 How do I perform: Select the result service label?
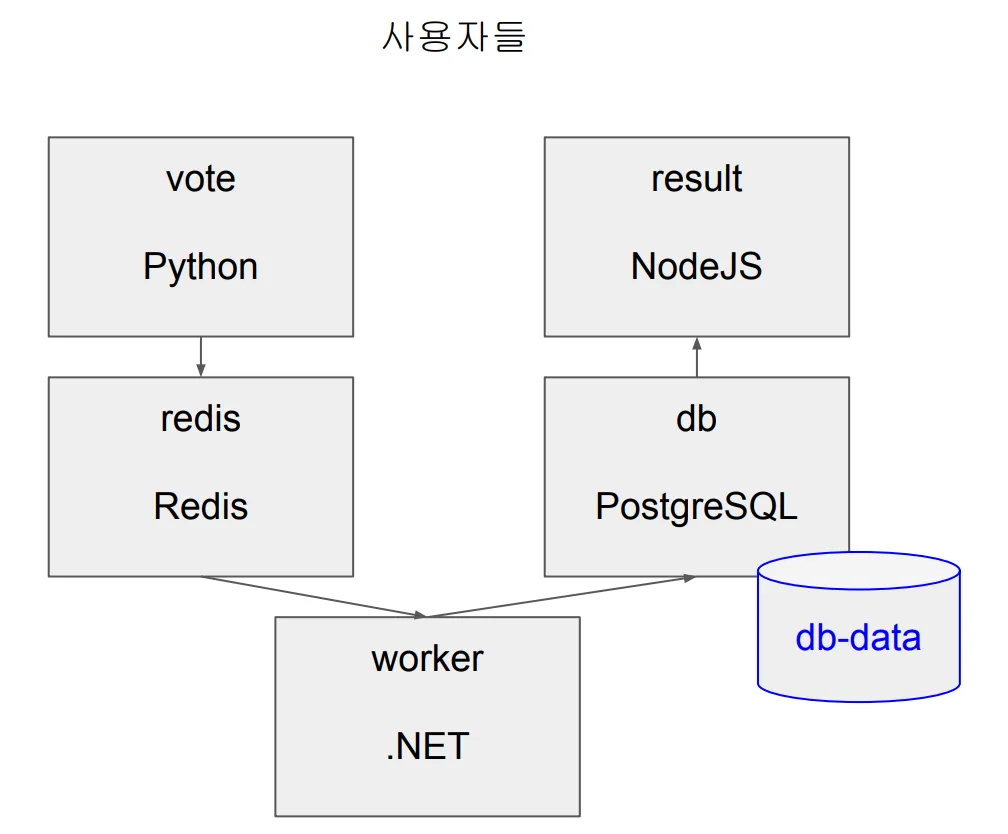(x=697, y=179)
